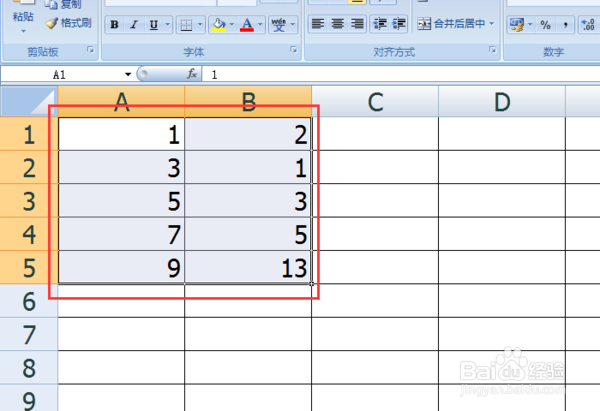The height and width of the screenshot is (411, 600).
Task: Click the Select All corner triangle
Action: tap(29, 101)
